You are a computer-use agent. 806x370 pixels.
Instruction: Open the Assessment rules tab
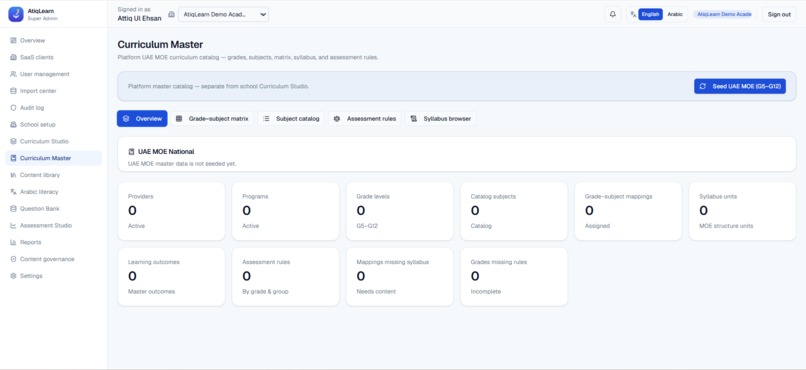(365, 119)
